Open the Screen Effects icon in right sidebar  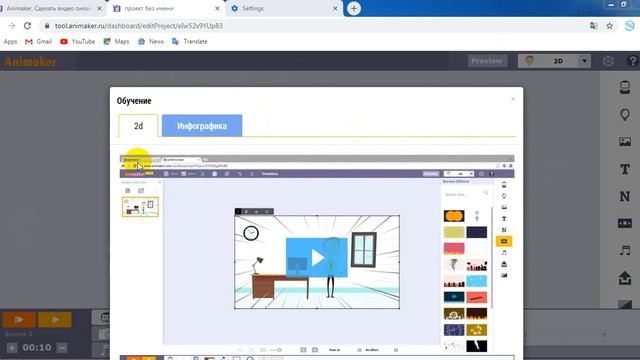tap(625, 223)
